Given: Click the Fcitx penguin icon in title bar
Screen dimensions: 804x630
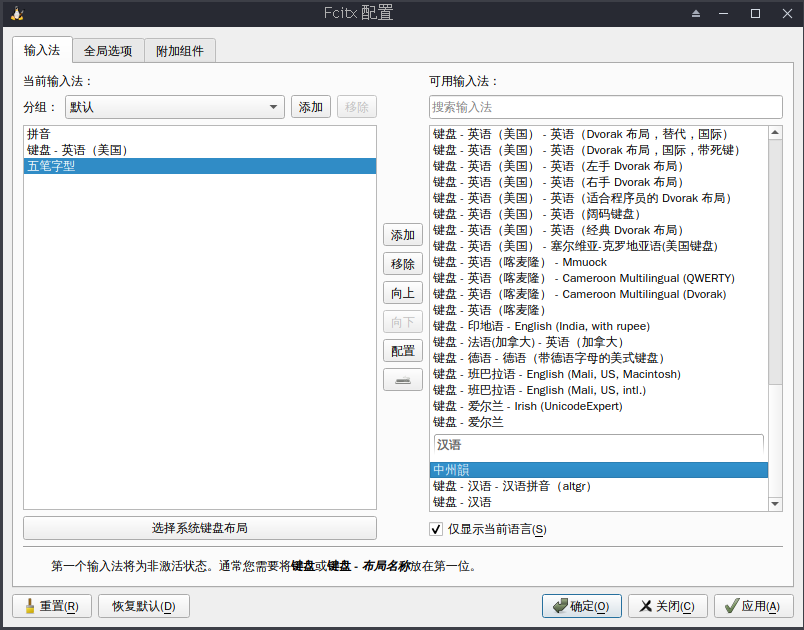Looking at the screenshot, I should point(17,13).
